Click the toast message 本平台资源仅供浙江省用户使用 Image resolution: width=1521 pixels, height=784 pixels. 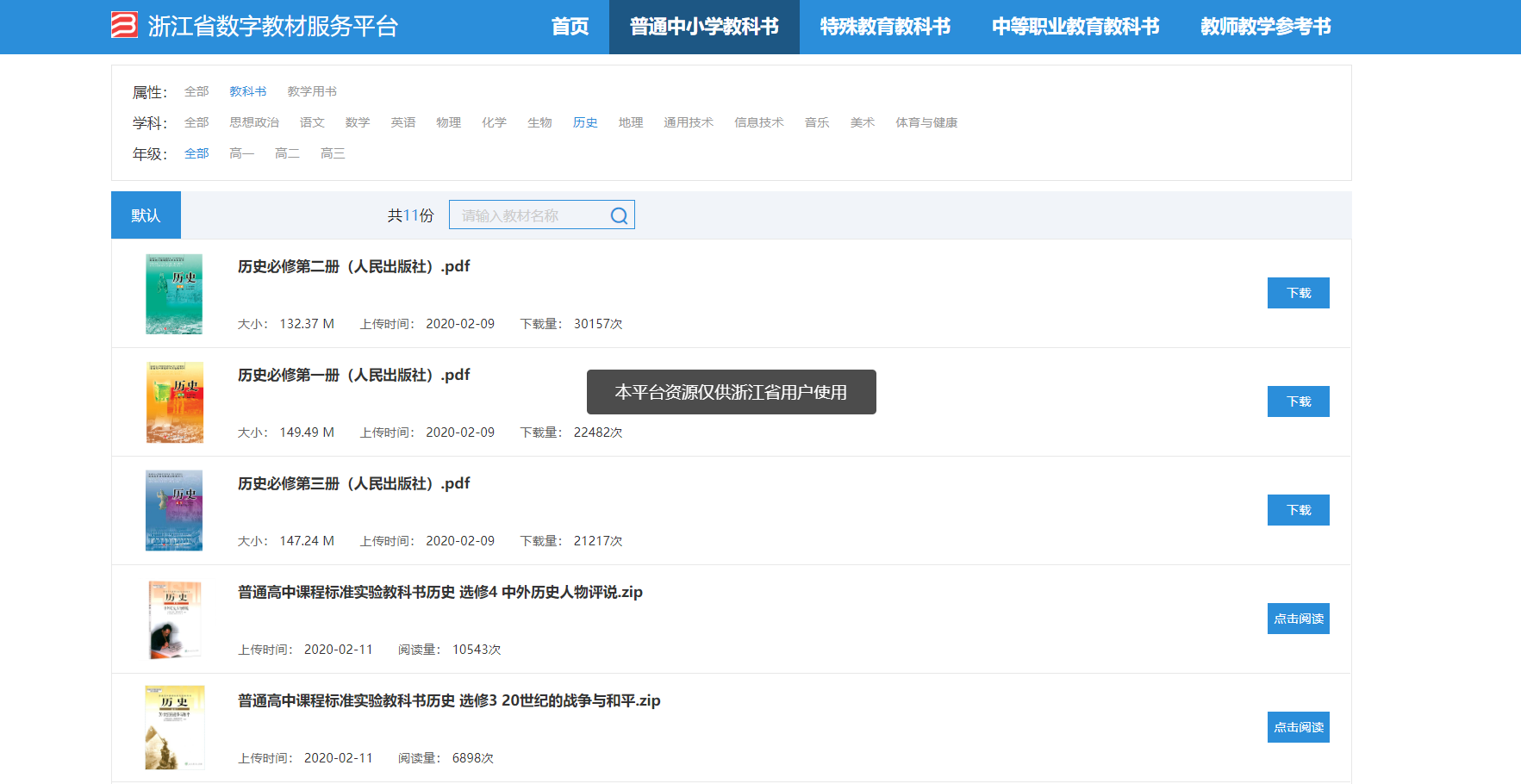click(732, 392)
